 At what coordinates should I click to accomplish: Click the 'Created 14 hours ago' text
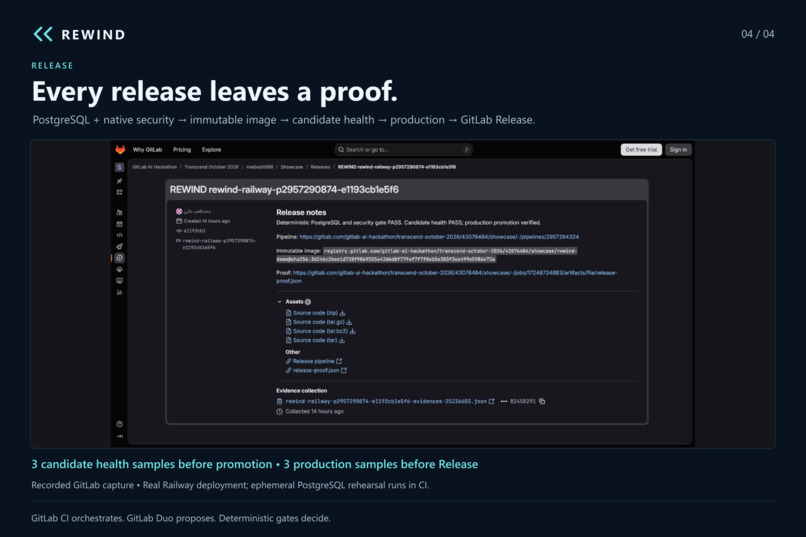tap(207, 221)
